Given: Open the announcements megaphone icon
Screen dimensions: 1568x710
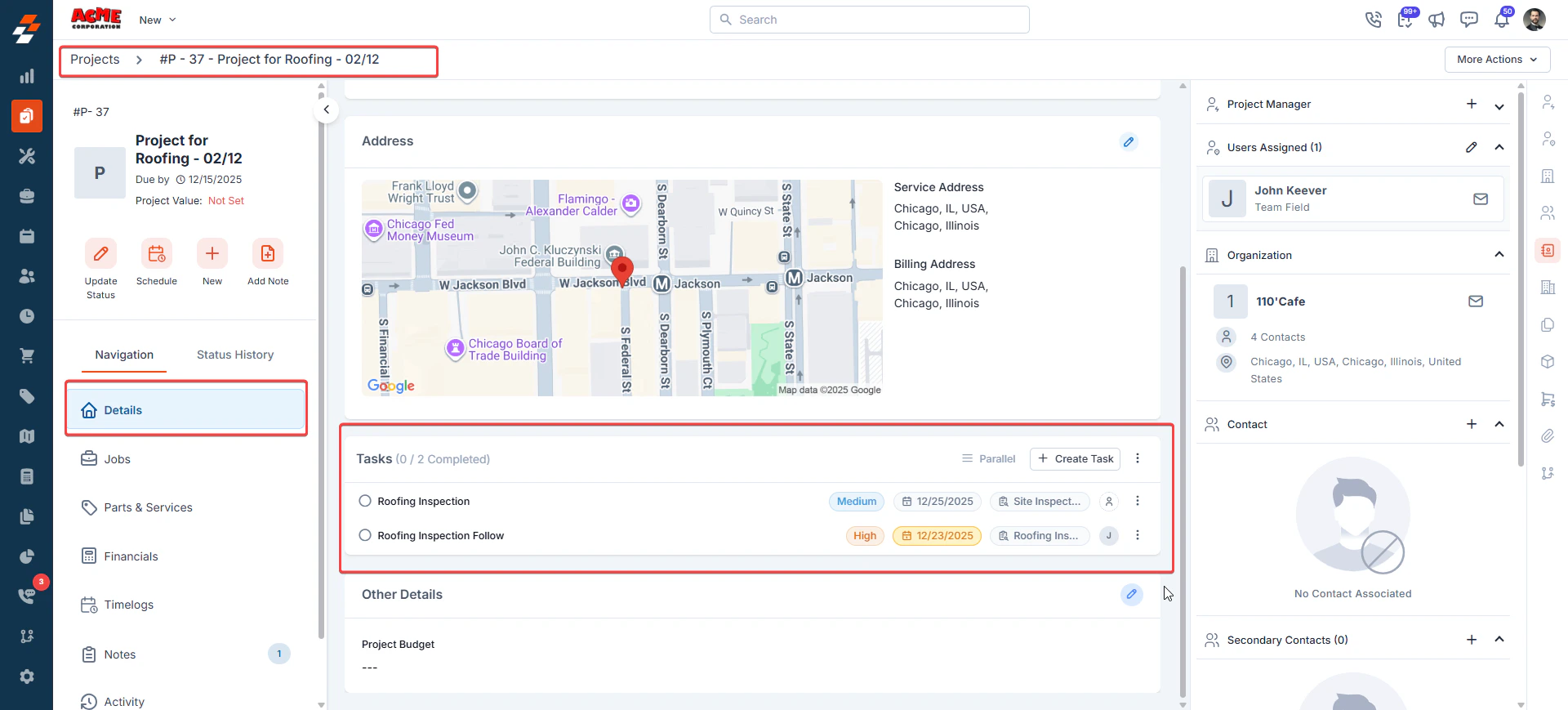Looking at the screenshot, I should (x=1437, y=20).
